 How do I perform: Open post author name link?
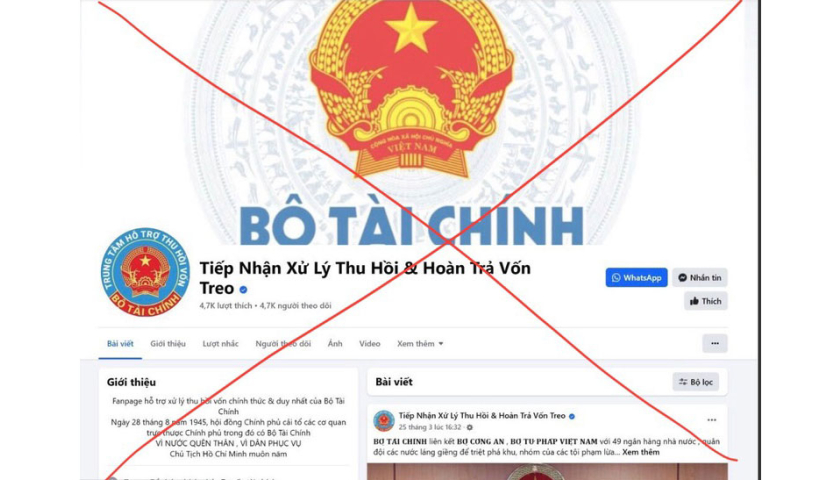482,416
